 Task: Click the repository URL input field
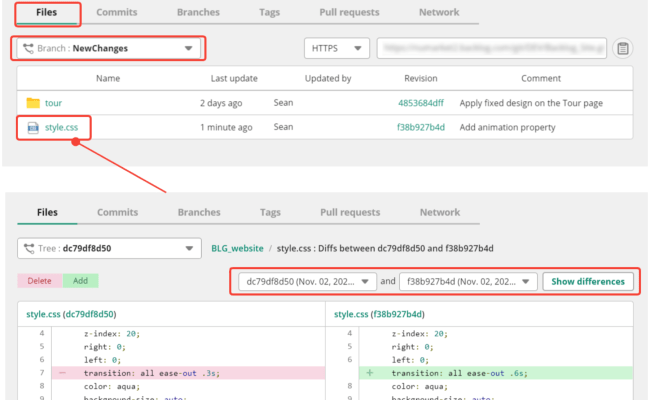point(492,48)
